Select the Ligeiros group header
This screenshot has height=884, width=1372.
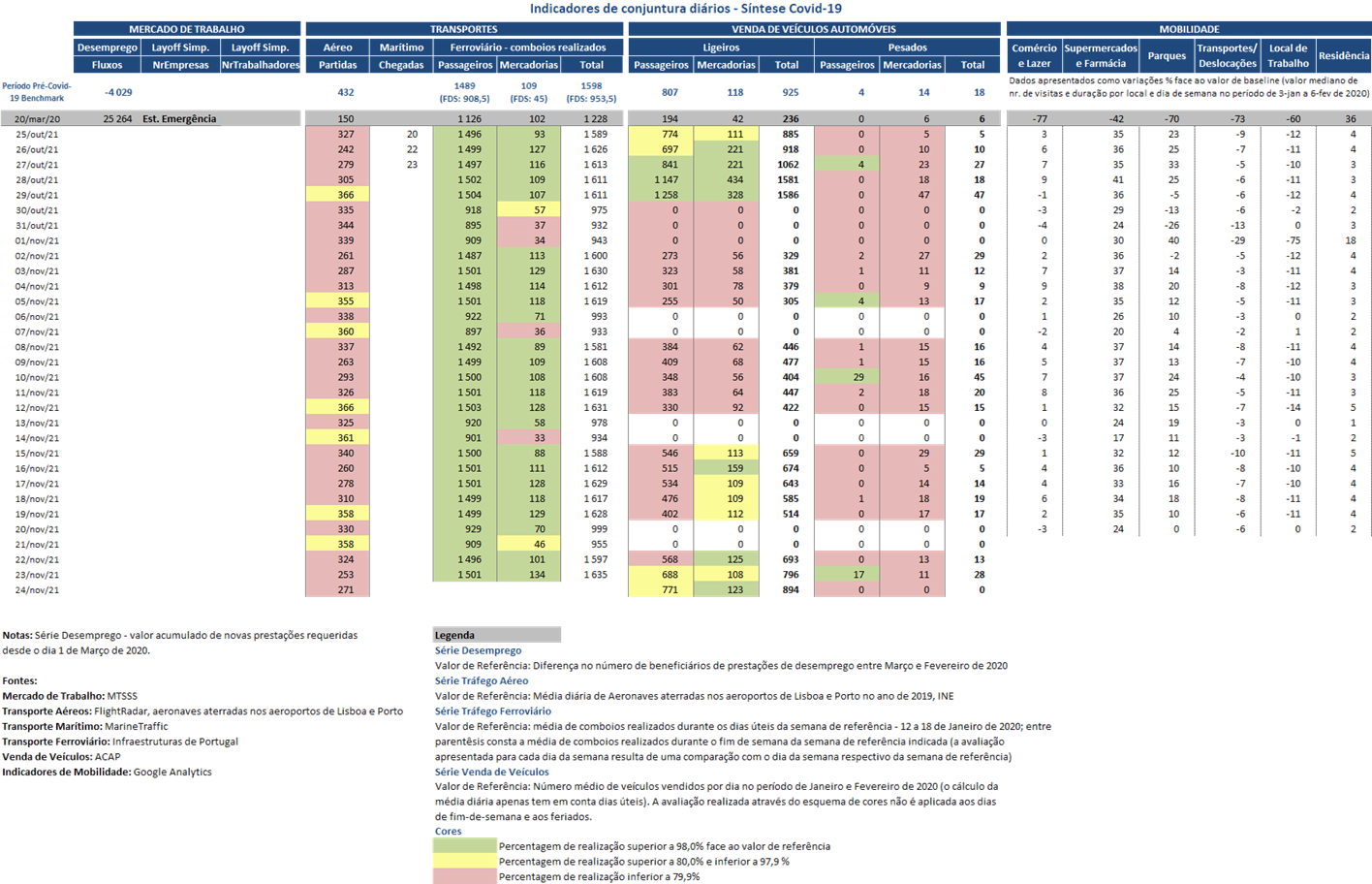(x=721, y=47)
